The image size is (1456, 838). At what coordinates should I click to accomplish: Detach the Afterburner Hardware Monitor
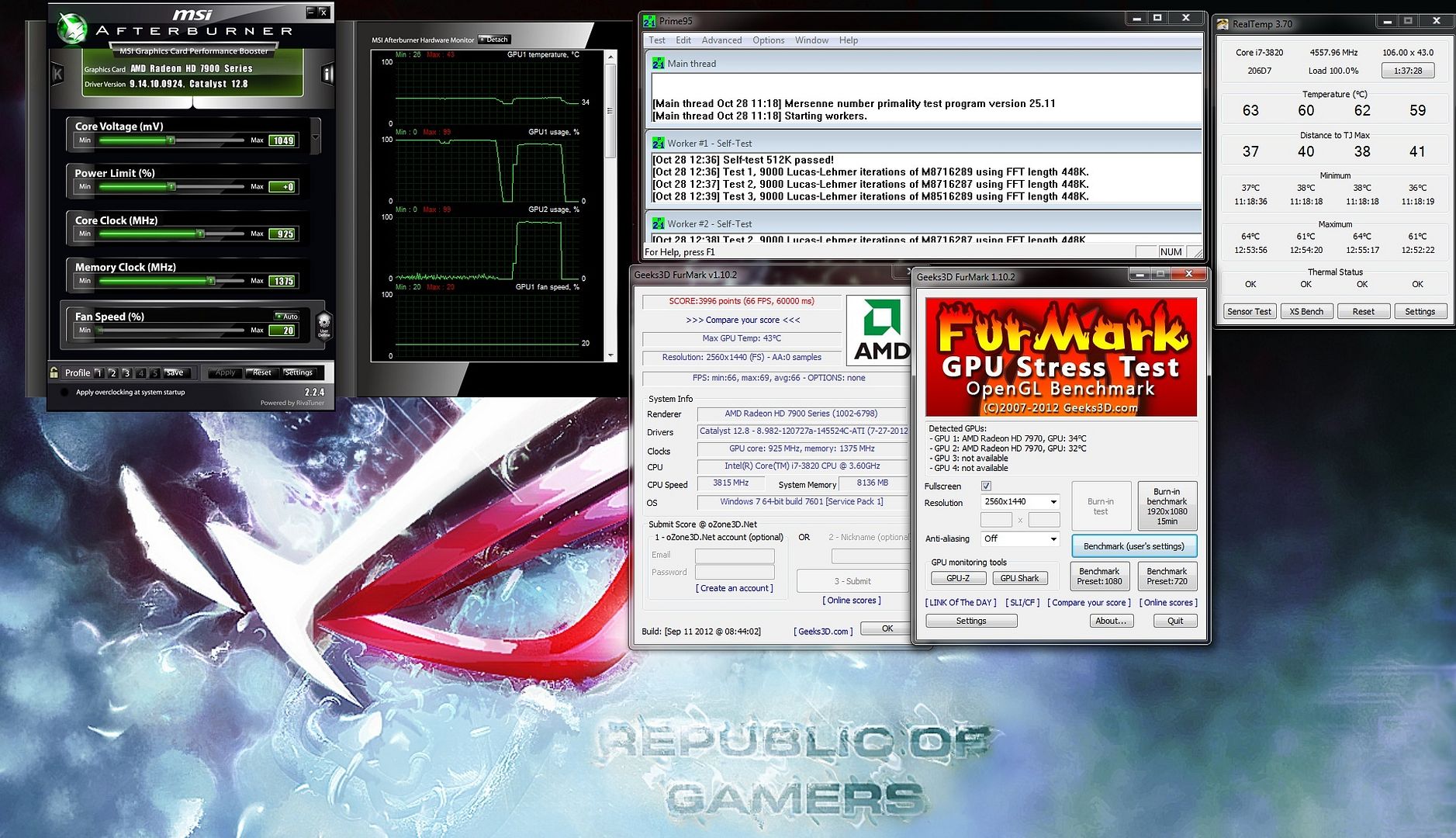point(495,40)
